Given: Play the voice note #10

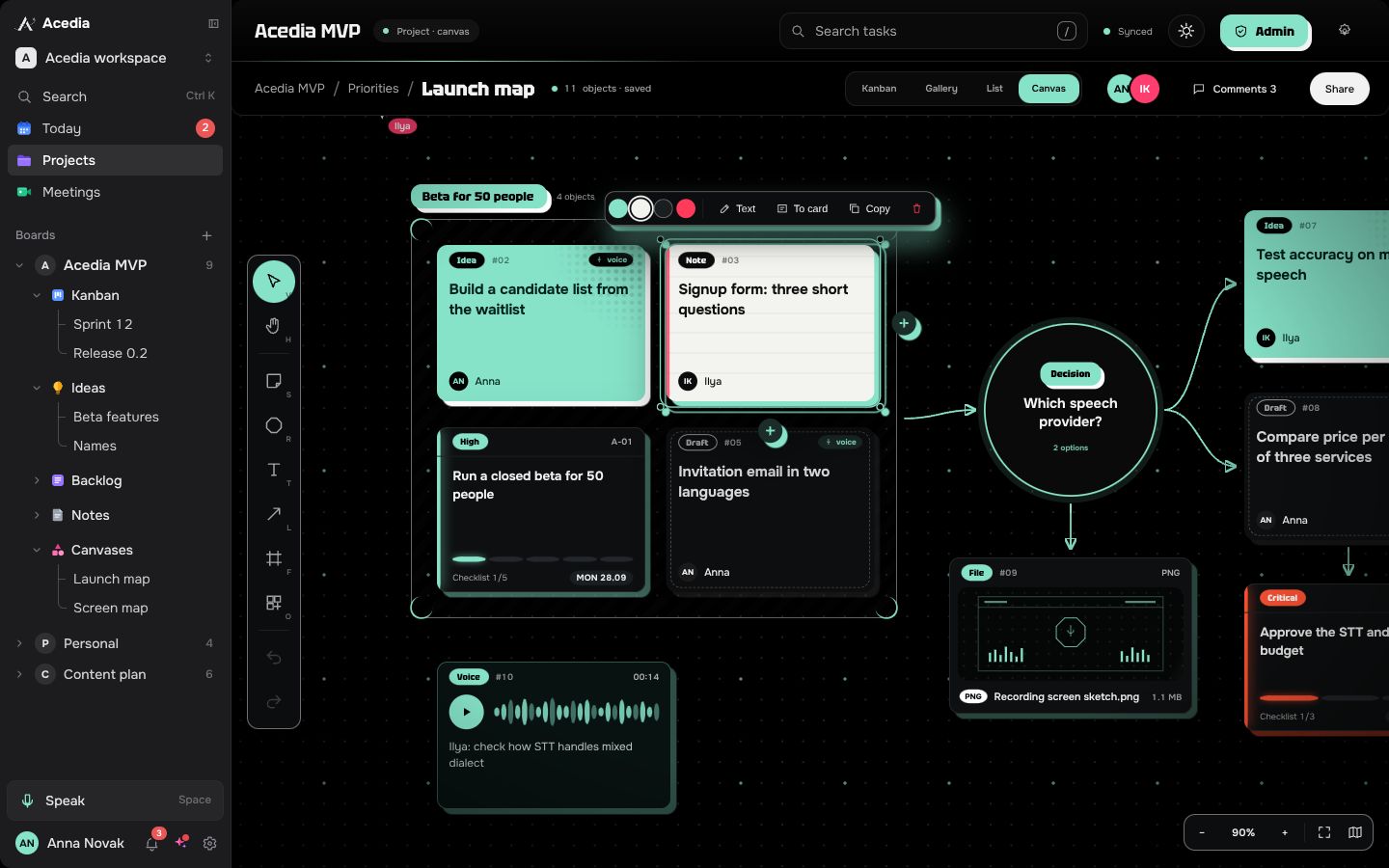Looking at the screenshot, I should pyautogui.click(x=466, y=712).
